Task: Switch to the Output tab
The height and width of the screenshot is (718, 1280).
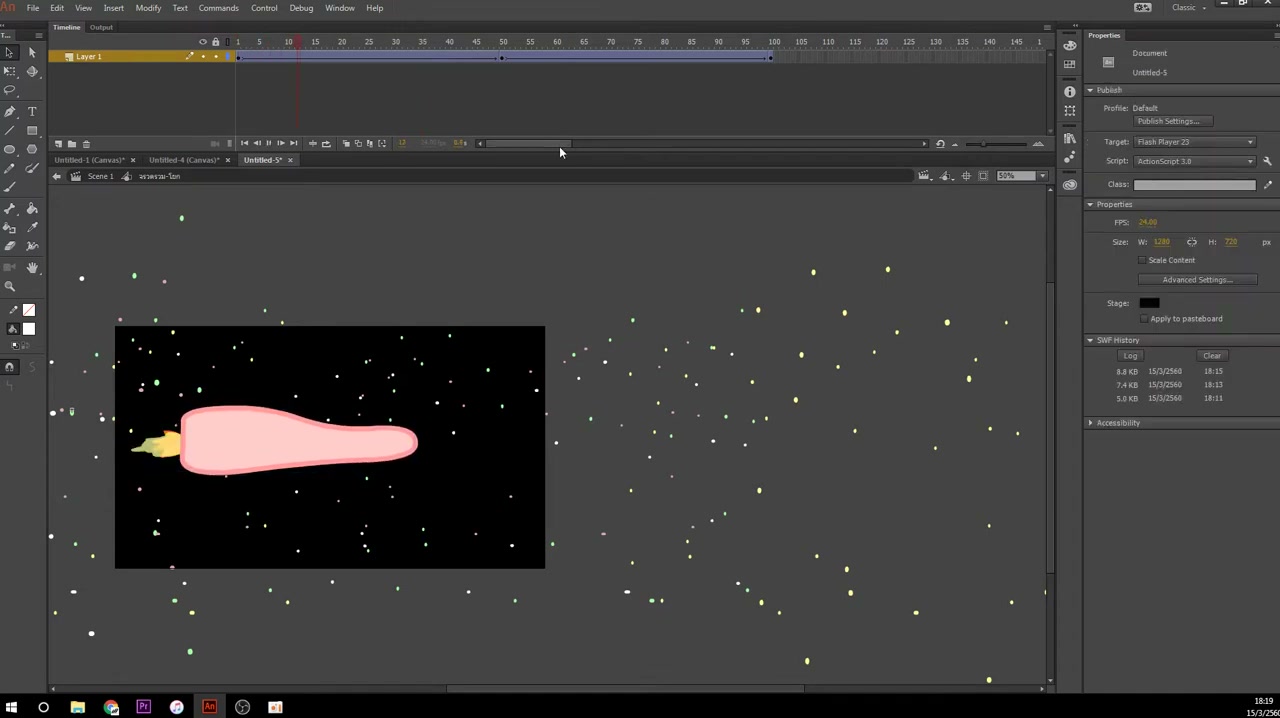Action: click(101, 27)
